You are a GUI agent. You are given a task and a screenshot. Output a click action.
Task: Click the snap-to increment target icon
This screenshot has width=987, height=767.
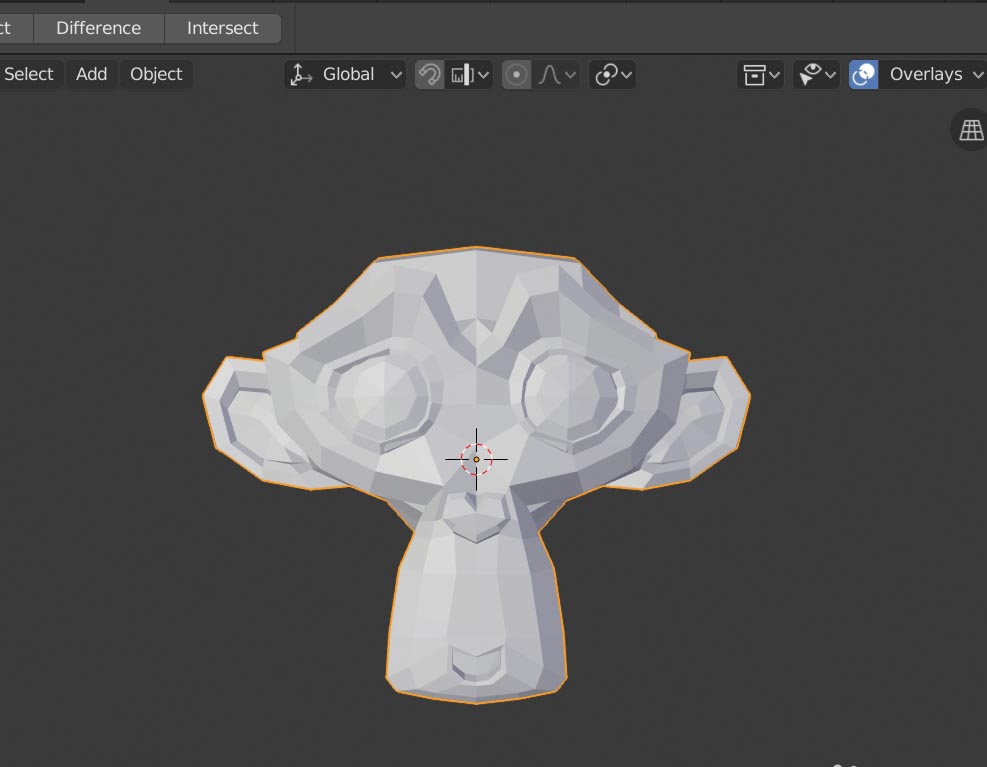click(x=466, y=73)
